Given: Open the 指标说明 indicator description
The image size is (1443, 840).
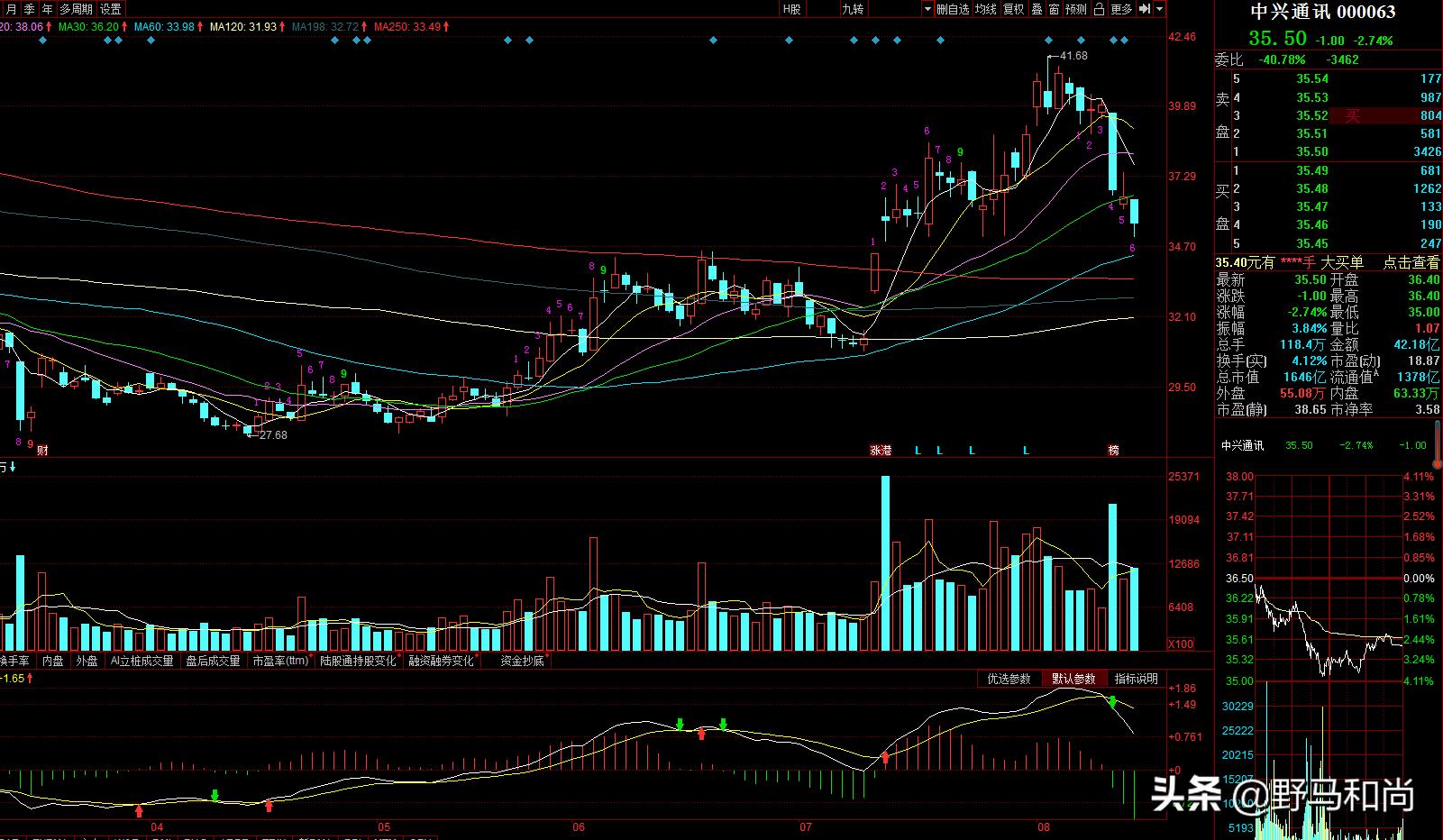Looking at the screenshot, I should 1136,679.
